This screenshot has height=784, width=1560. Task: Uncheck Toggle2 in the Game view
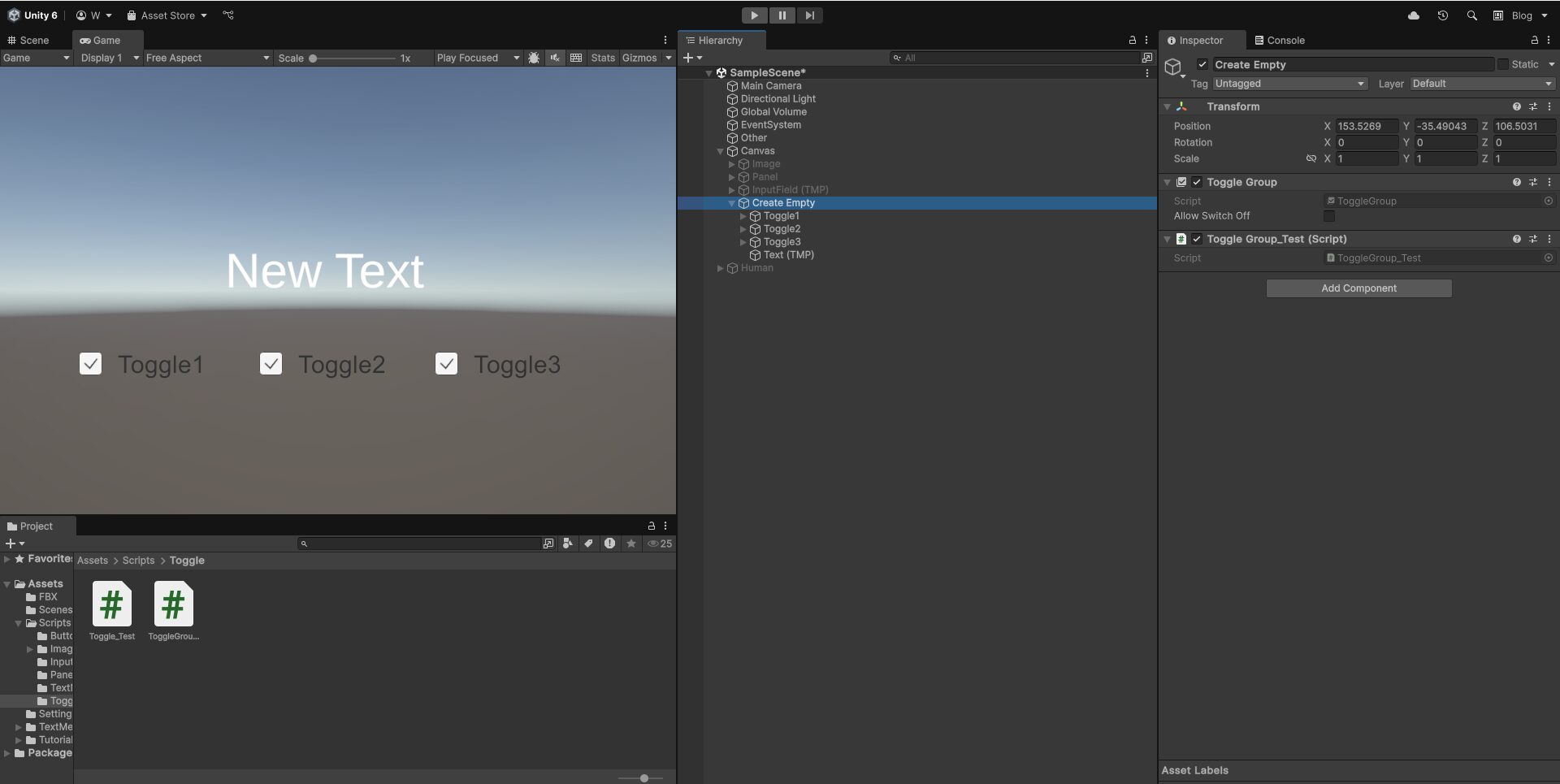click(x=271, y=364)
